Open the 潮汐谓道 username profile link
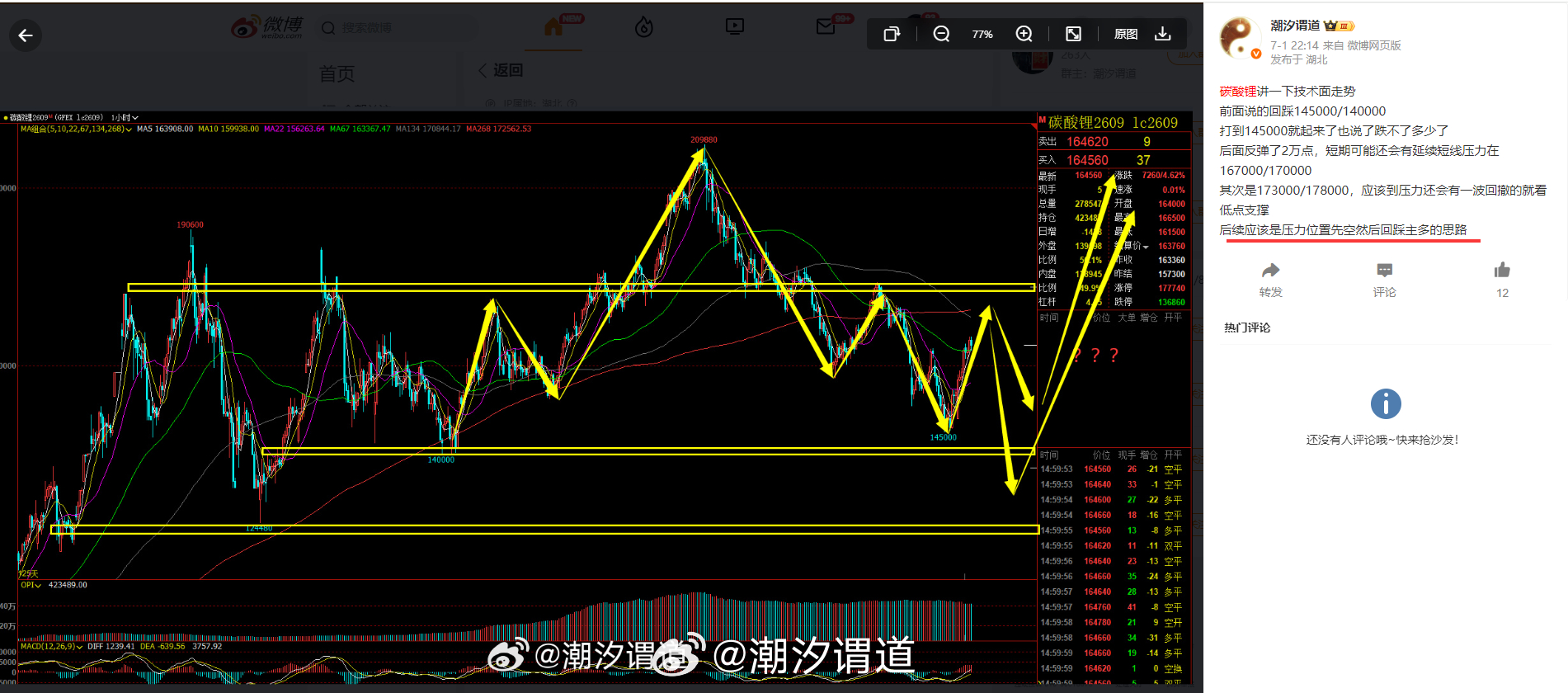The width and height of the screenshot is (1568, 693). coord(1295,26)
